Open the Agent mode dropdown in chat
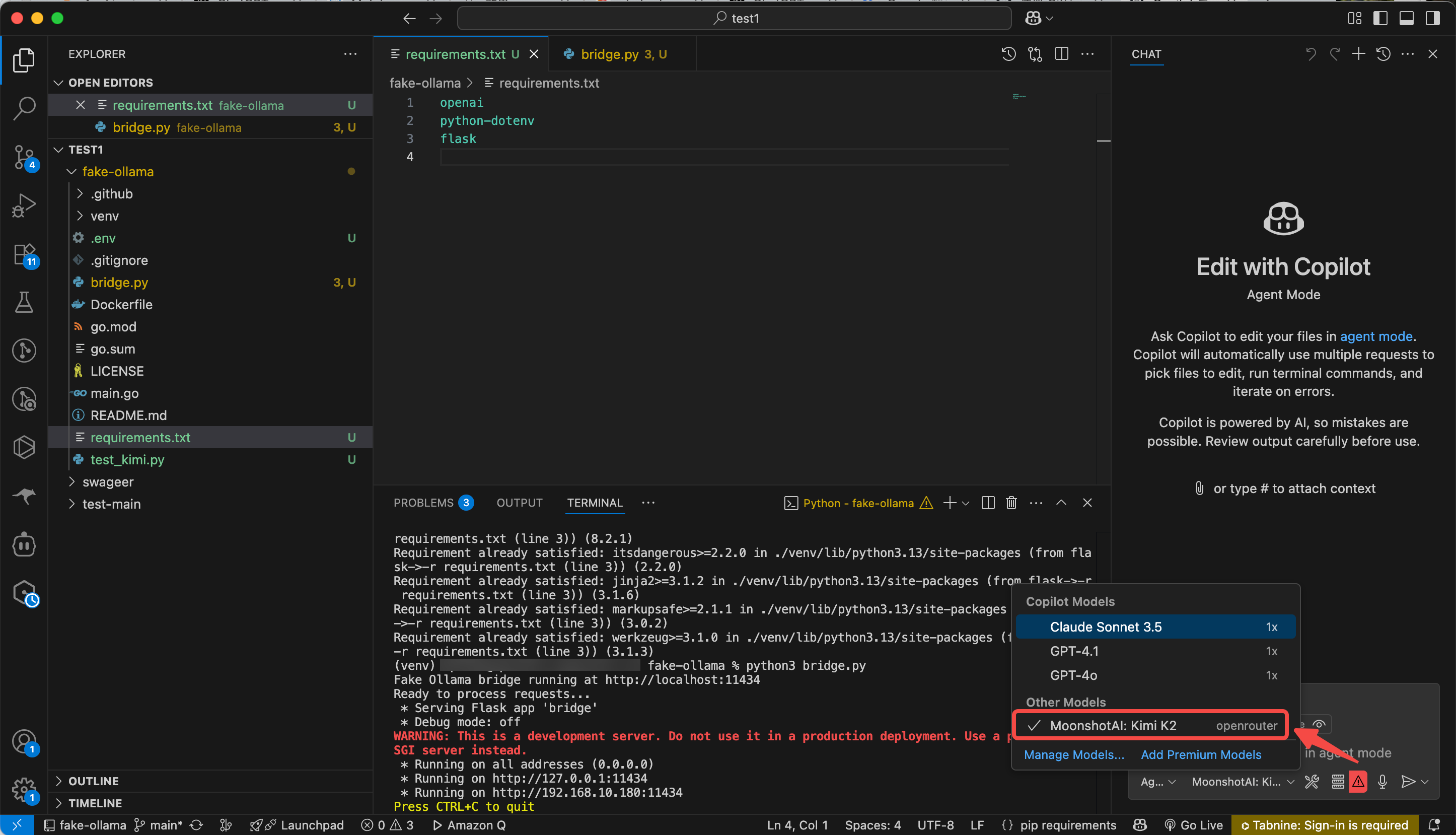This screenshot has width=1456, height=835. coord(1157,782)
